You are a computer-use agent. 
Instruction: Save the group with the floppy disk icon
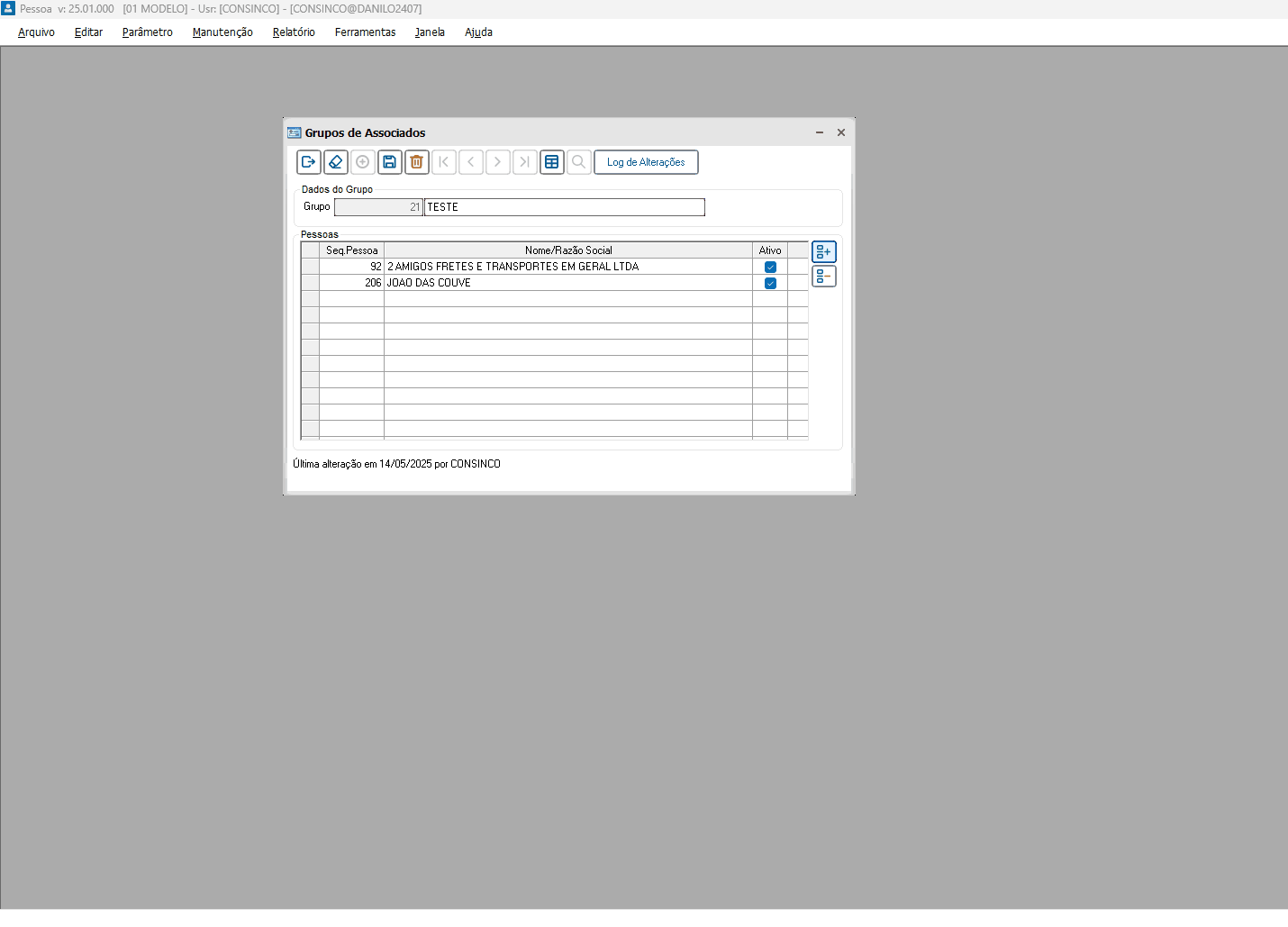(390, 162)
